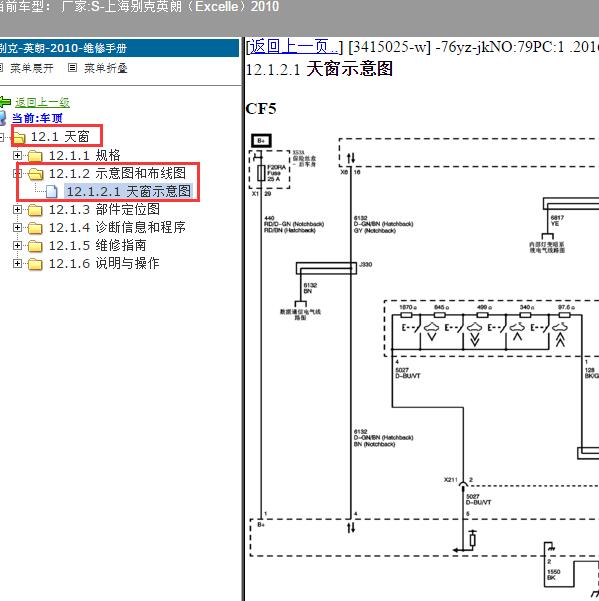Click the CF5 heading text
599x601 pixels.
261,109
